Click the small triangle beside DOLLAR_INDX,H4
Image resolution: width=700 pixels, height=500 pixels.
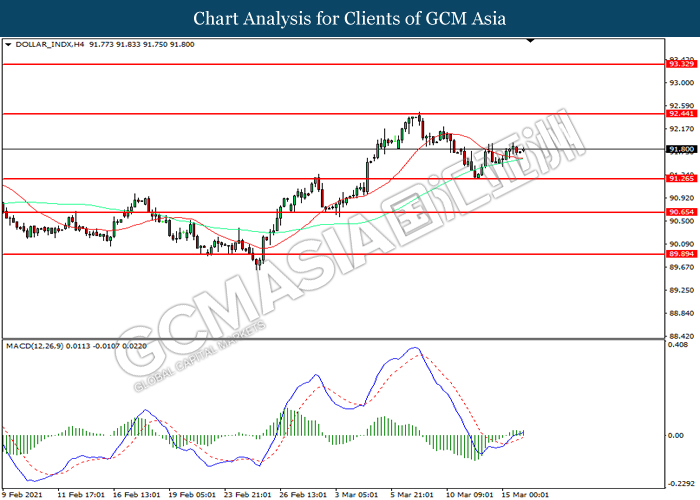(8, 45)
